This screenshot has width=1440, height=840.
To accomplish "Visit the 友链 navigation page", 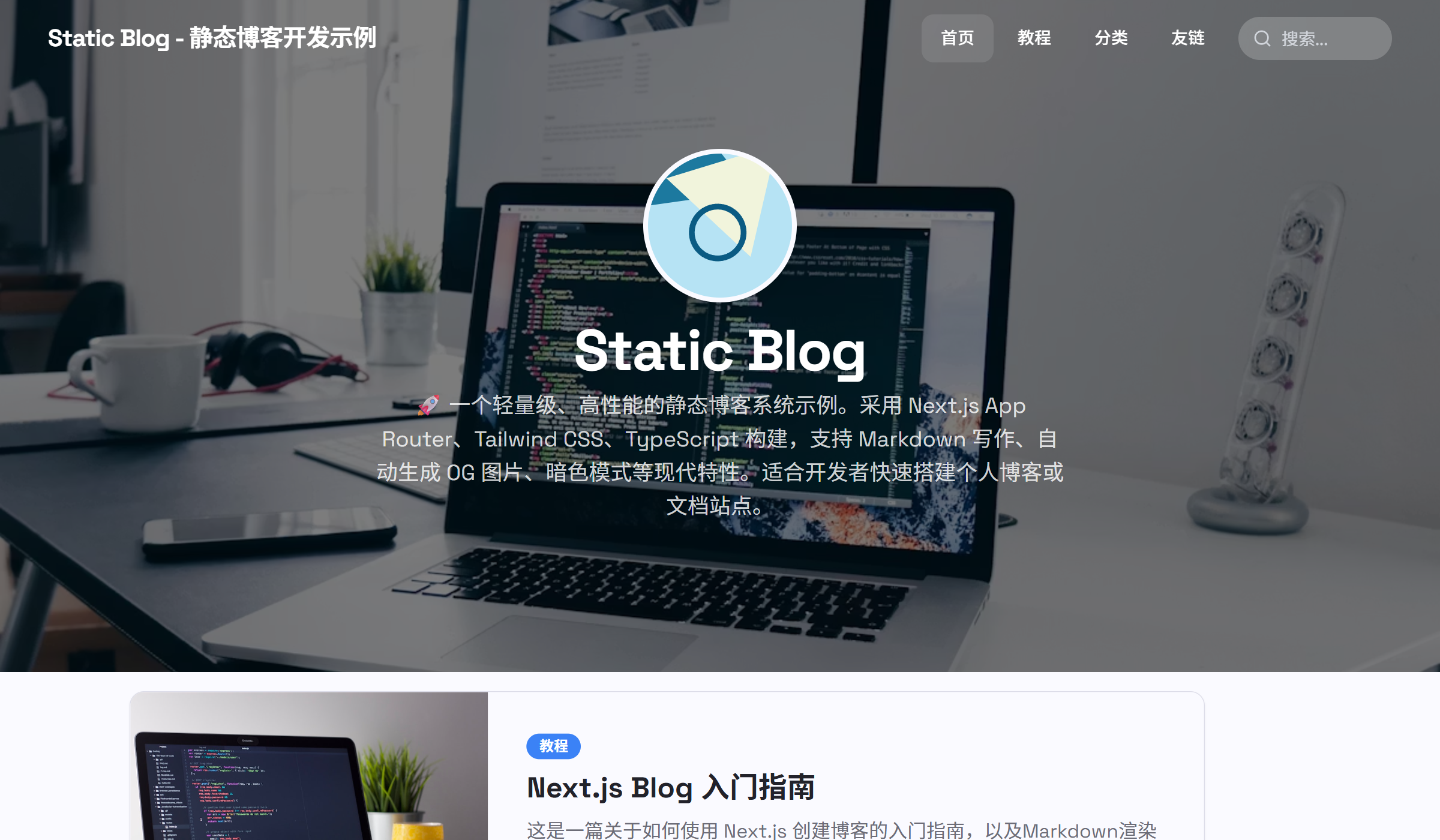I will click(x=1188, y=38).
